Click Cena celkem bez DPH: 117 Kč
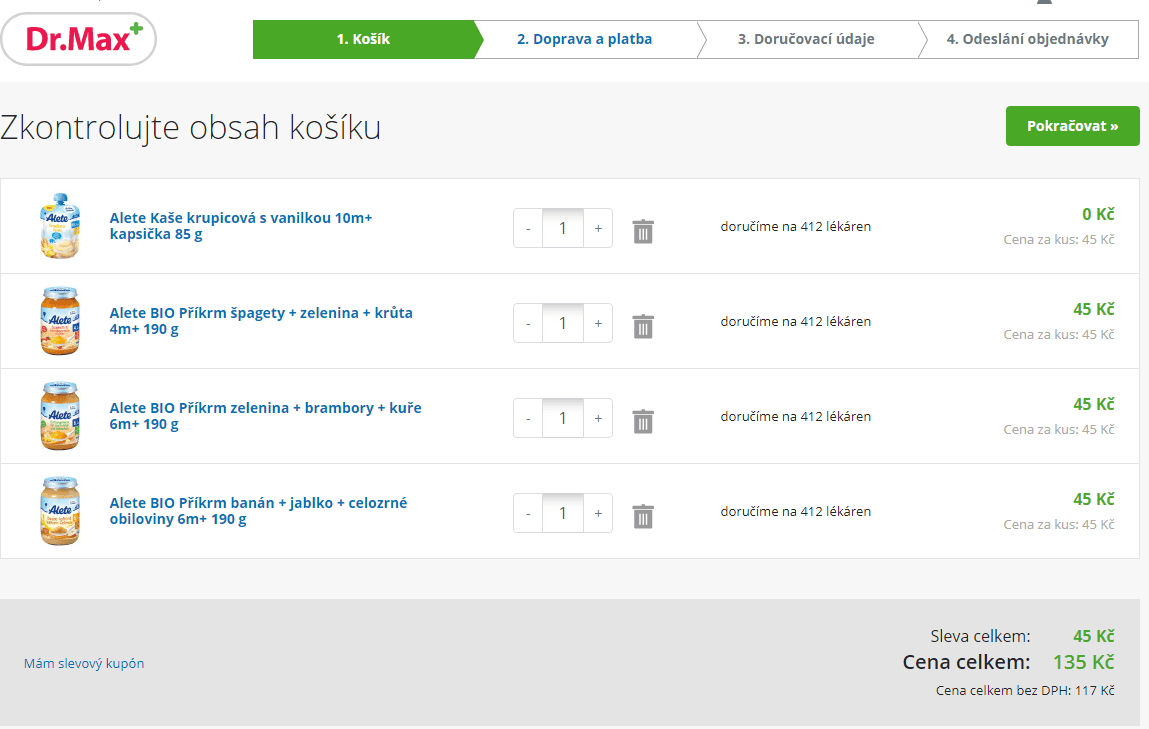 click(x=1025, y=690)
